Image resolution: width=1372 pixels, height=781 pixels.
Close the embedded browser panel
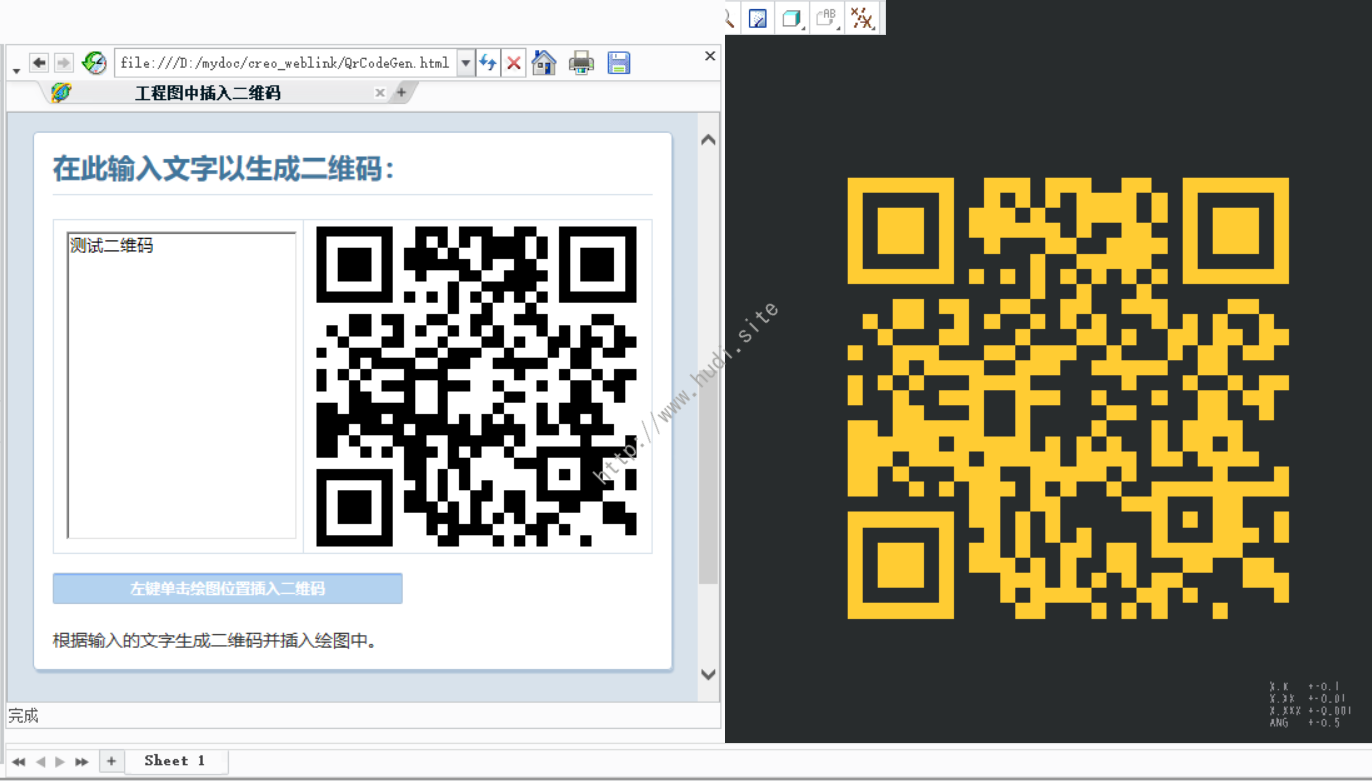point(710,56)
